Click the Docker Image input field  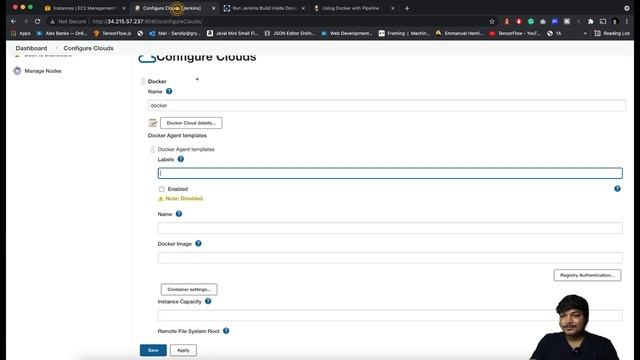(x=390, y=258)
